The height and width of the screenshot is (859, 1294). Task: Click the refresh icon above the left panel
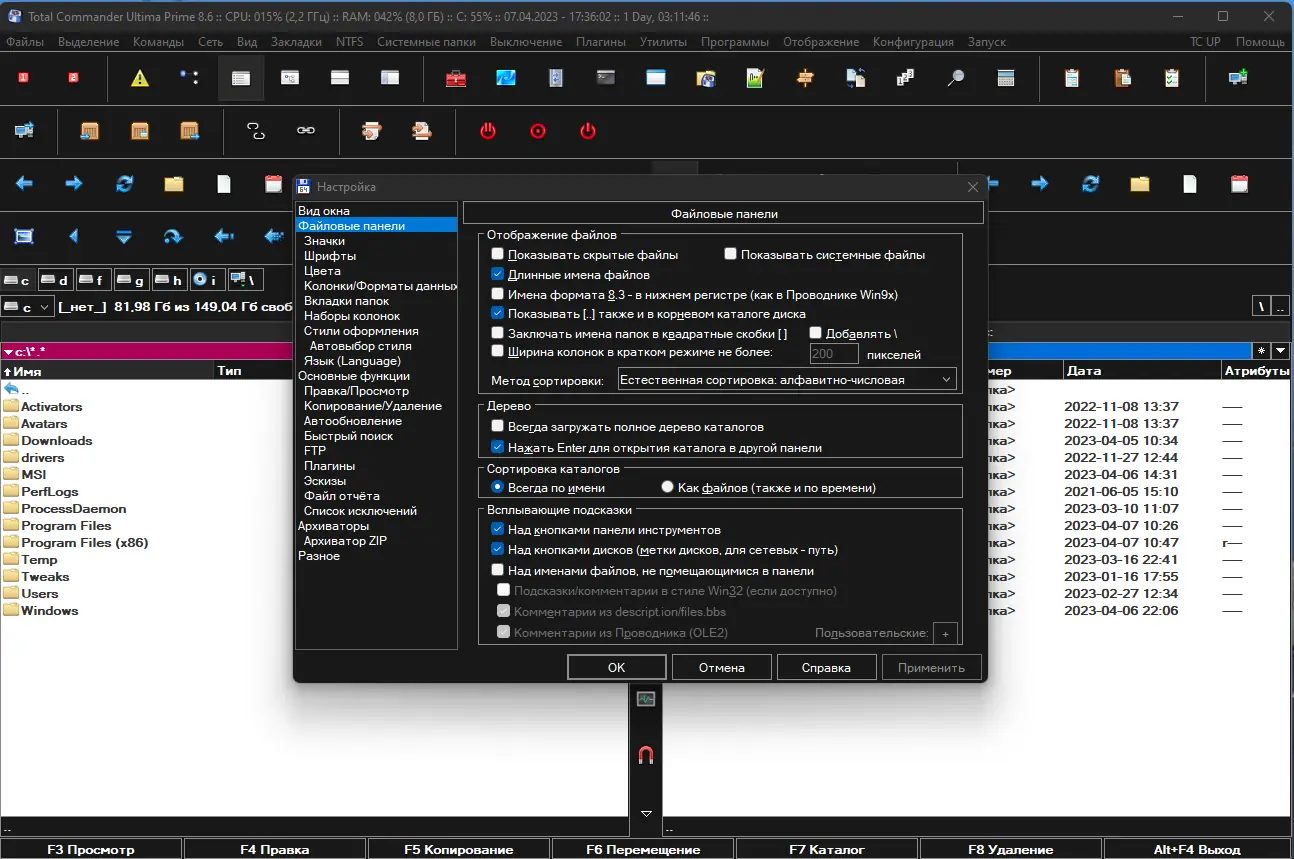pyautogui.click(x=124, y=183)
